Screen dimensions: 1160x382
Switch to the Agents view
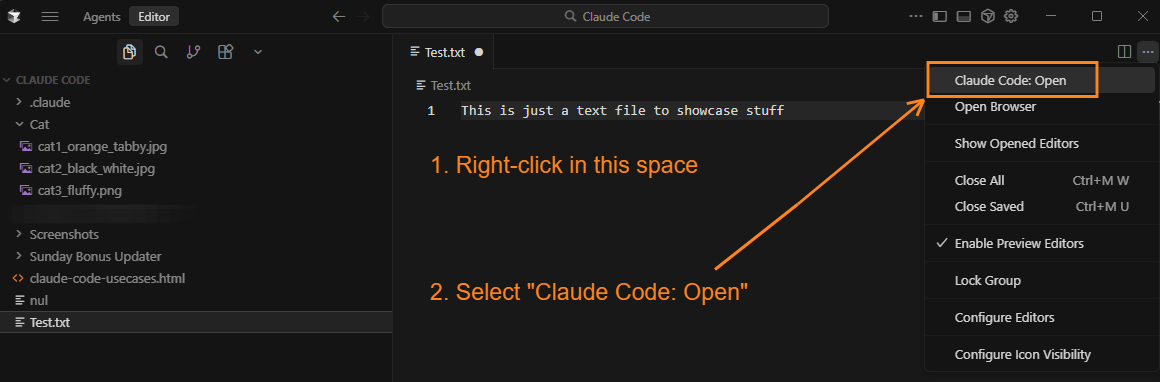101,16
